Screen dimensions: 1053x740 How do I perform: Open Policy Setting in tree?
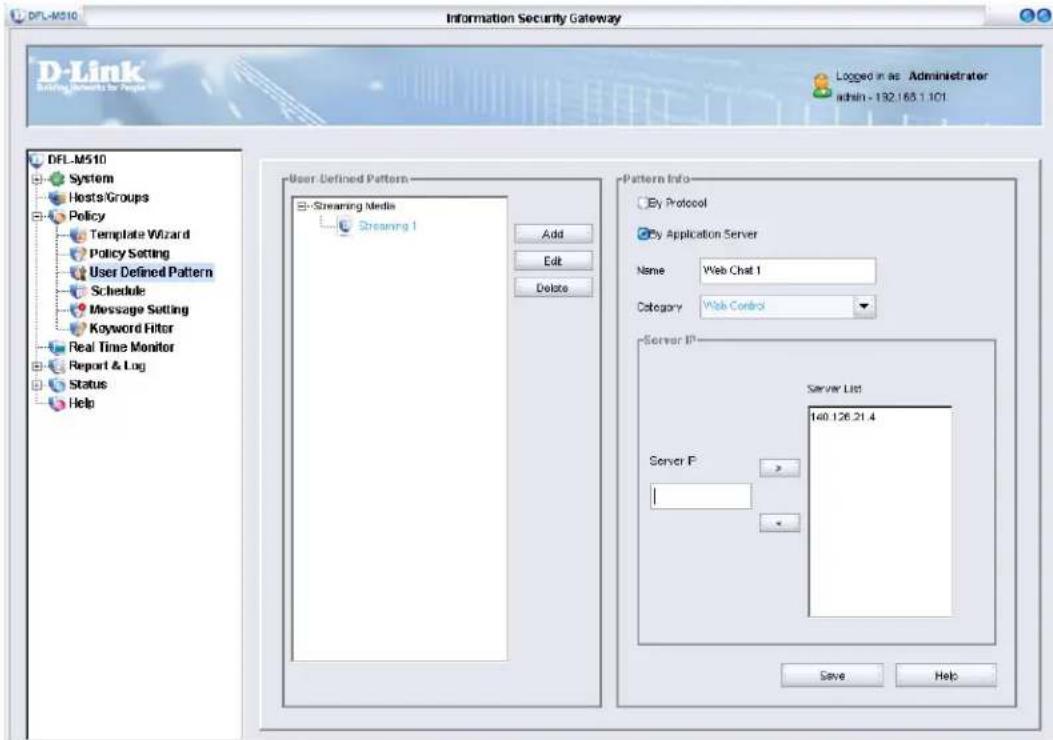(x=130, y=253)
